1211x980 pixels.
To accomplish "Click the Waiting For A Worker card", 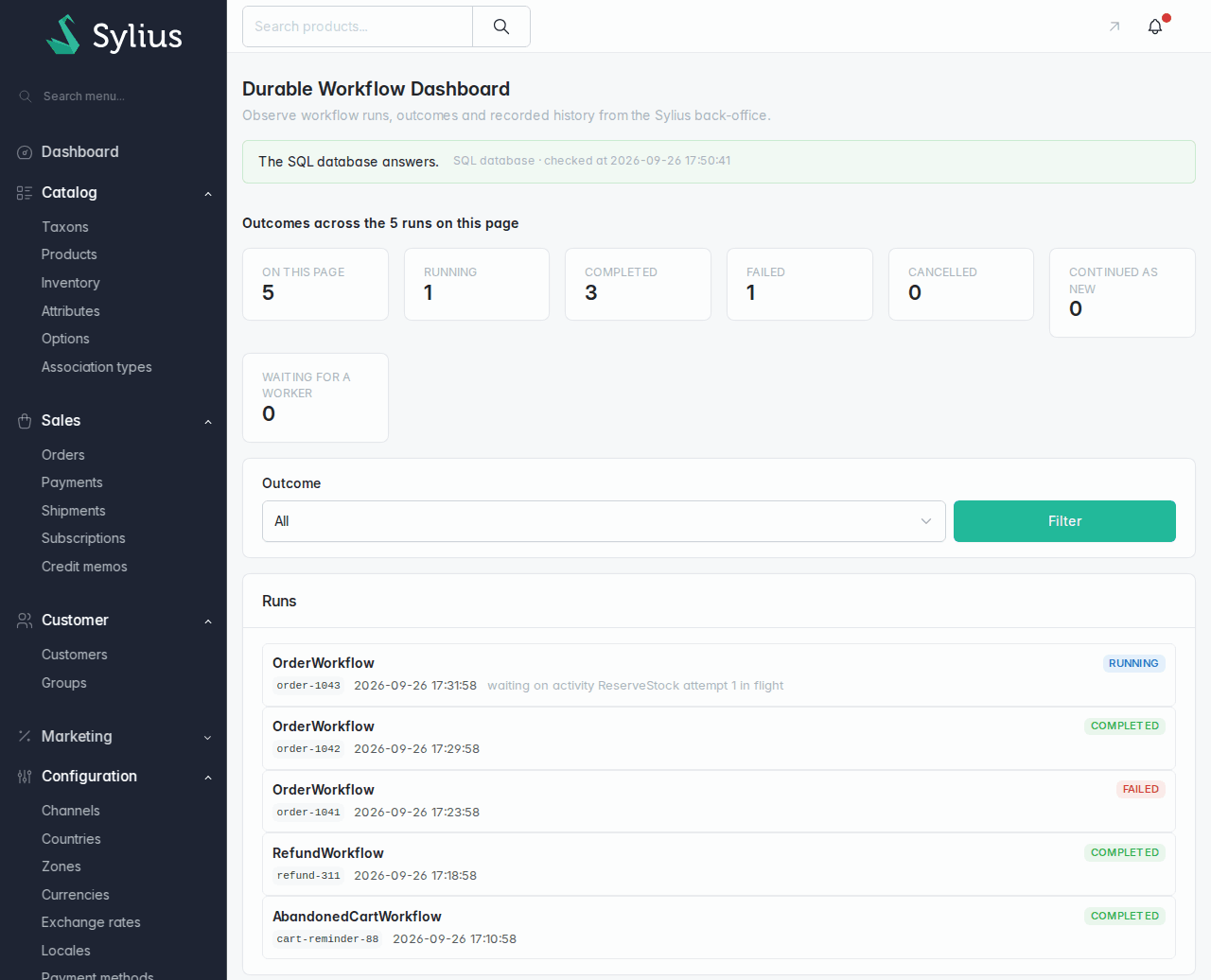I will click(315, 397).
